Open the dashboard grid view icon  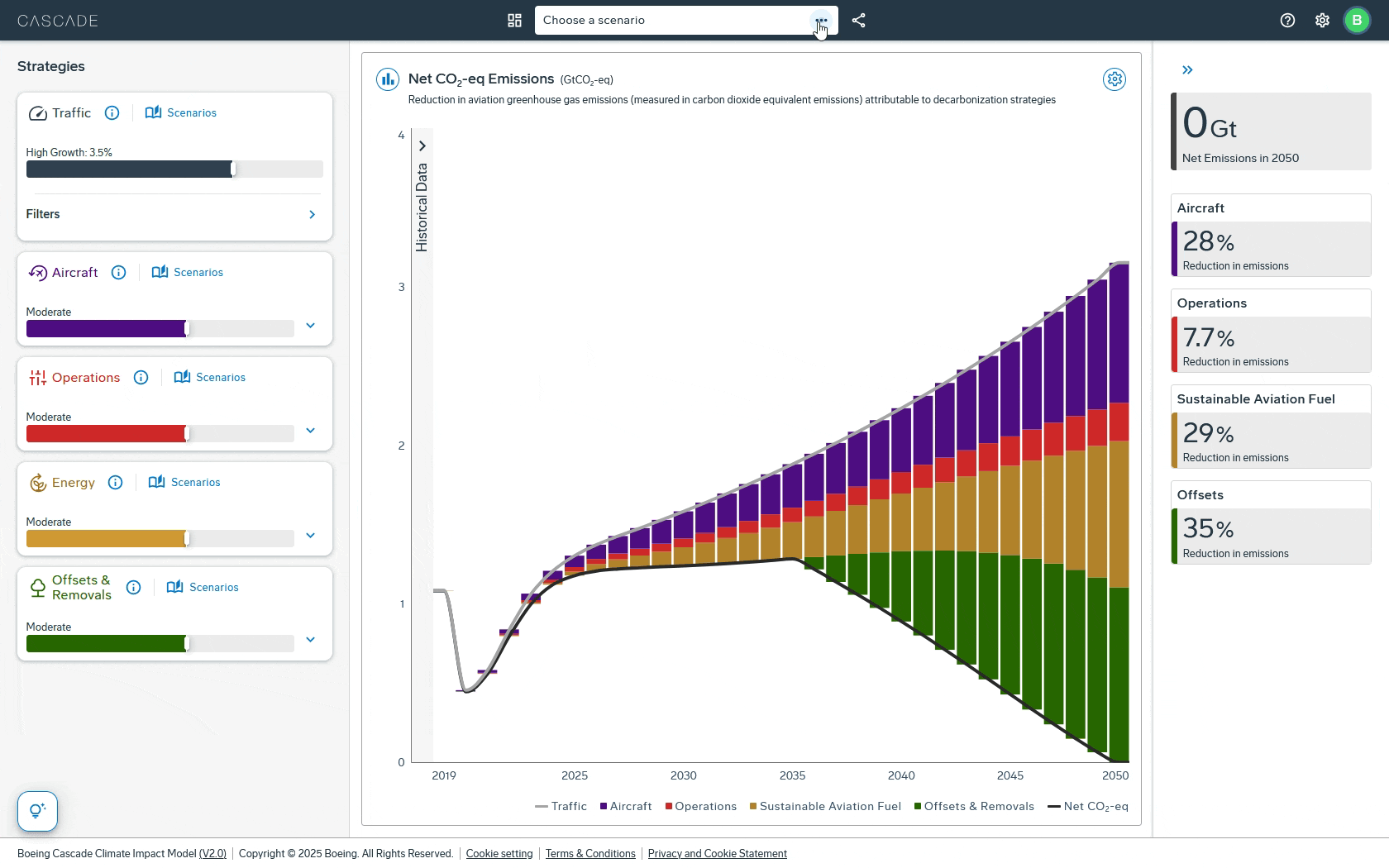[514, 21]
